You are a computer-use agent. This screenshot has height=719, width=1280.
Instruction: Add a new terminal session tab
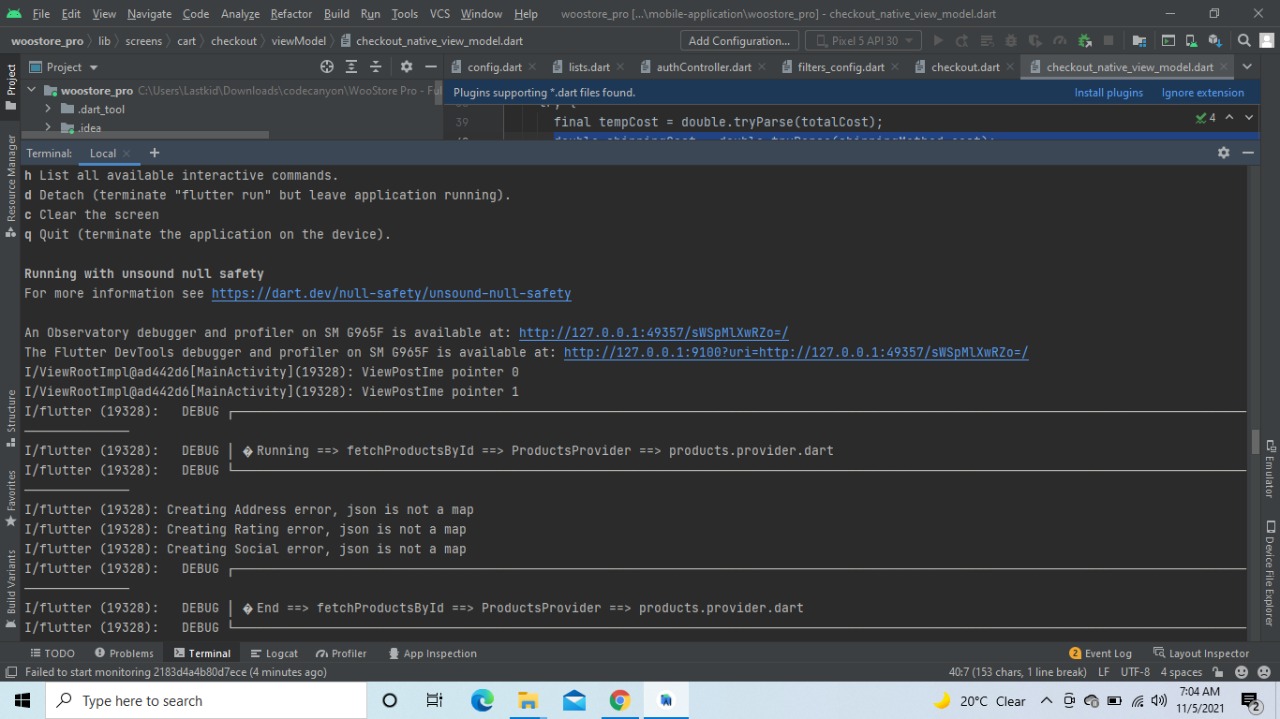click(x=154, y=153)
